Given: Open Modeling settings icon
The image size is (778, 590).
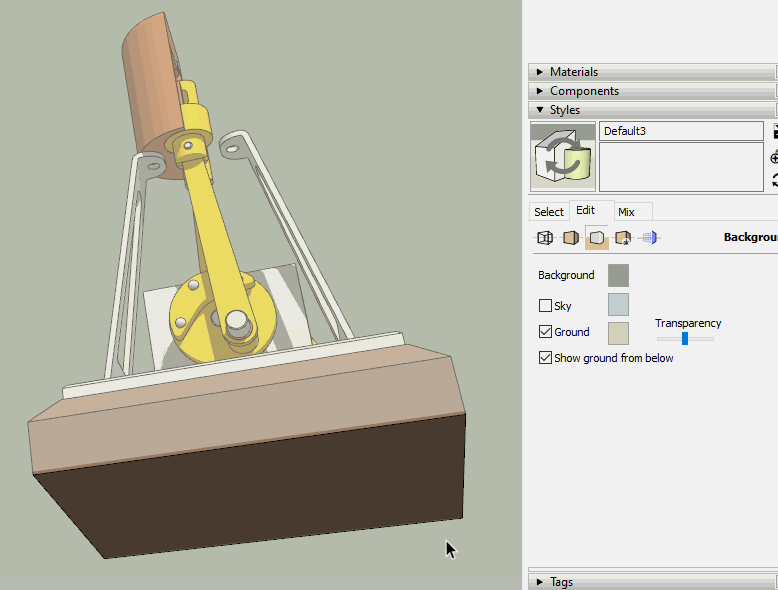Looking at the screenshot, I should click(649, 238).
